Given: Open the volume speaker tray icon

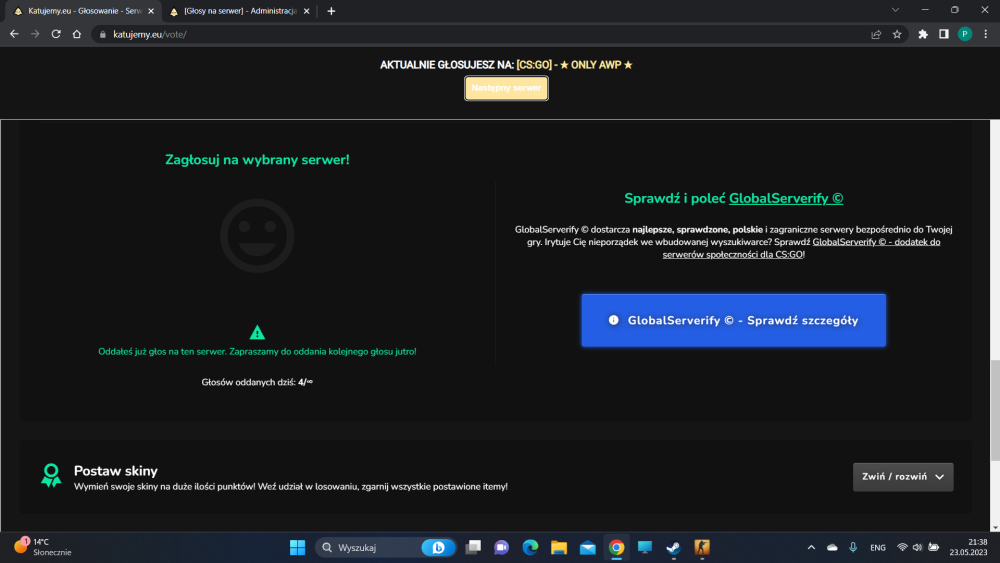Looking at the screenshot, I should [x=917, y=547].
